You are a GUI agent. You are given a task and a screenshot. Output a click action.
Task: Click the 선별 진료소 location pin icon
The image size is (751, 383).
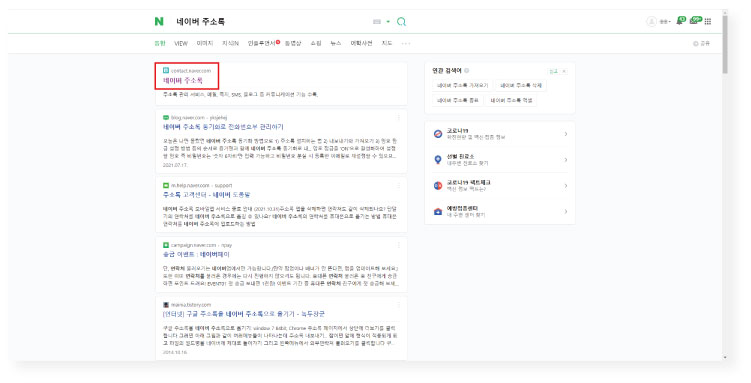(x=438, y=160)
